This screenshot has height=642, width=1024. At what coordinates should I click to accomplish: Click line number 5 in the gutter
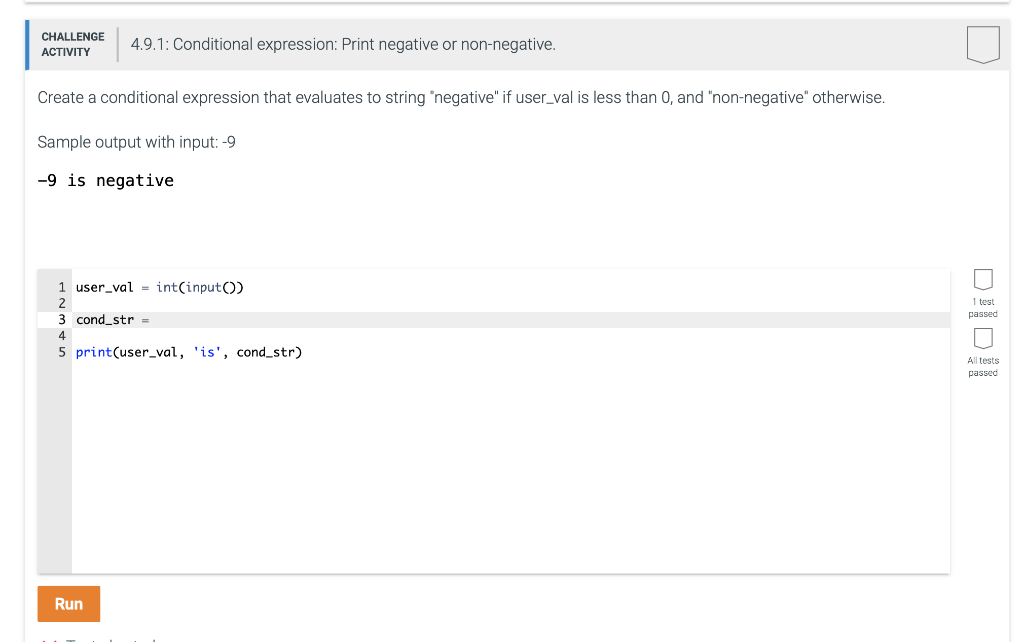pos(61,352)
